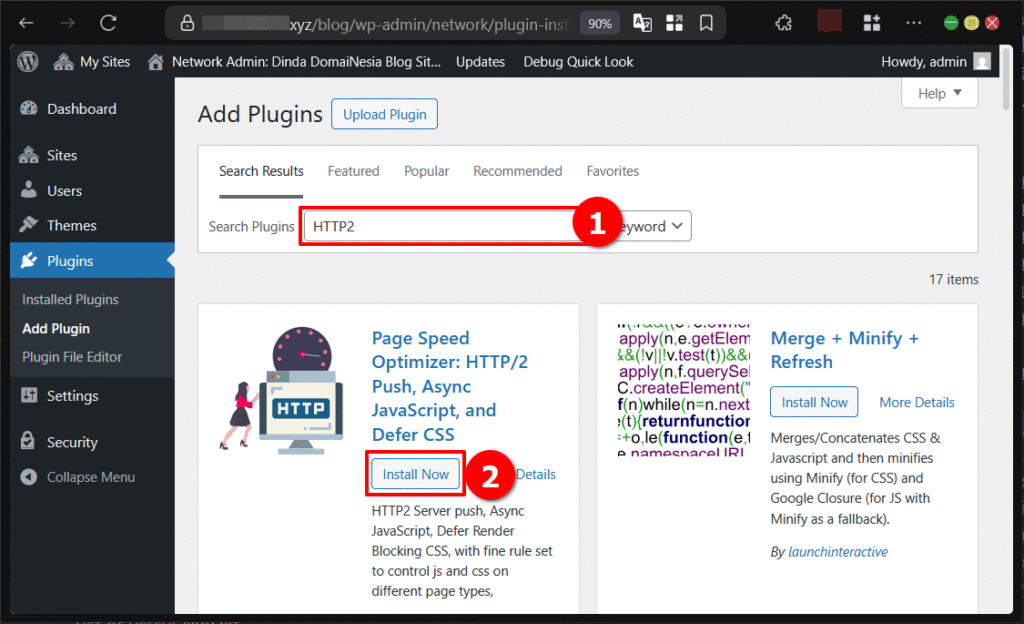Open the WordPress logo menu
1024x624 pixels.
tap(27, 61)
